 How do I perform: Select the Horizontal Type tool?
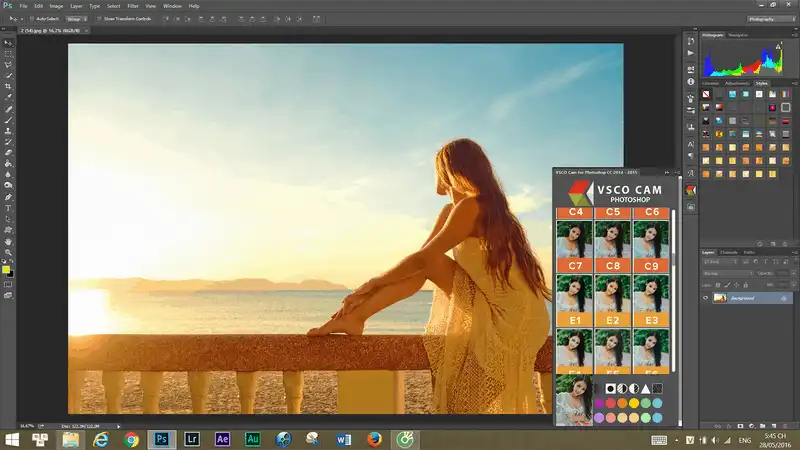pyautogui.click(x=9, y=207)
